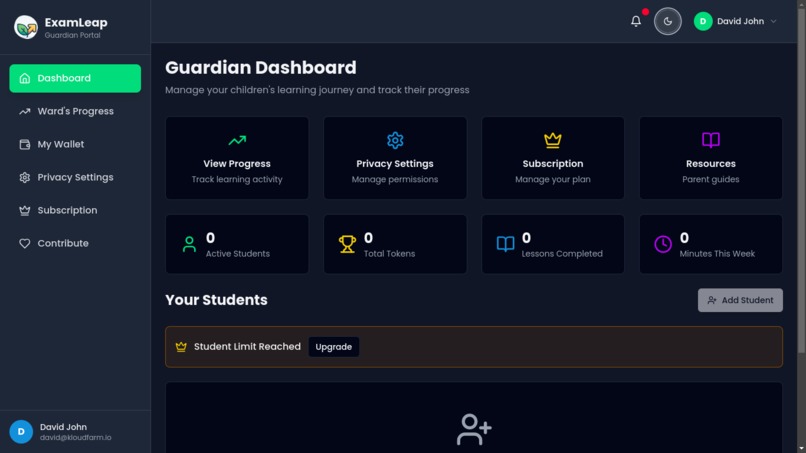The width and height of the screenshot is (806, 453).
Task: Open the Privacy Settings card
Action: pos(395,158)
